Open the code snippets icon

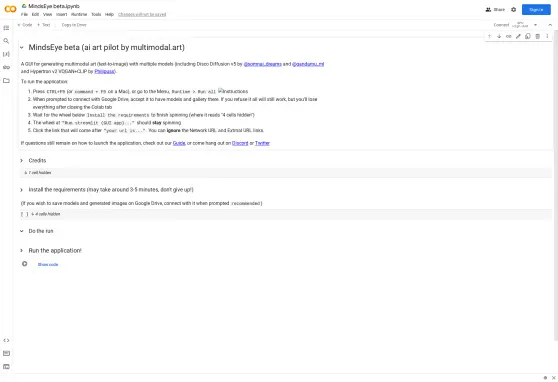click(x=6, y=340)
